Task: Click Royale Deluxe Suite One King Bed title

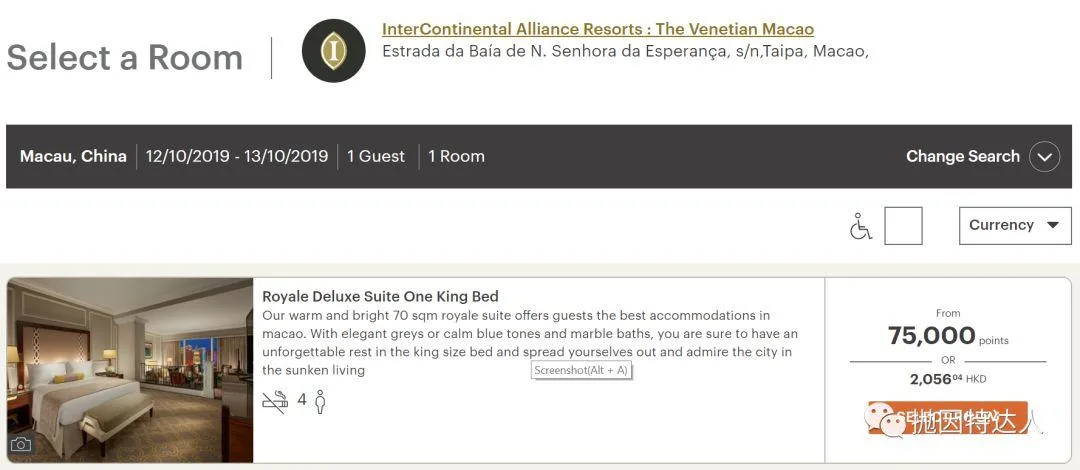Action: pyautogui.click(x=380, y=296)
